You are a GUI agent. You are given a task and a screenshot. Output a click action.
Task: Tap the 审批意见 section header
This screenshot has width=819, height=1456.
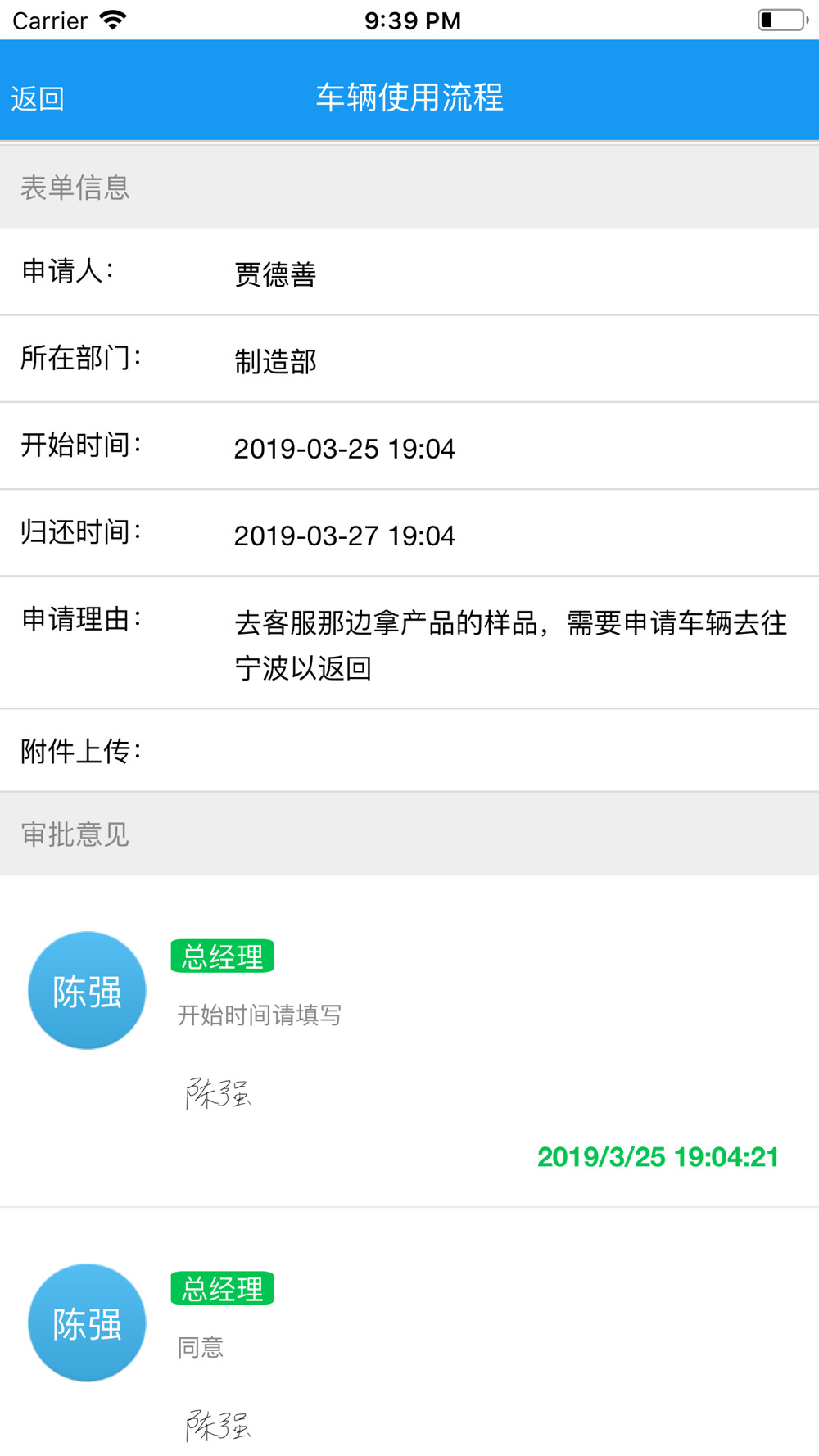(x=409, y=834)
